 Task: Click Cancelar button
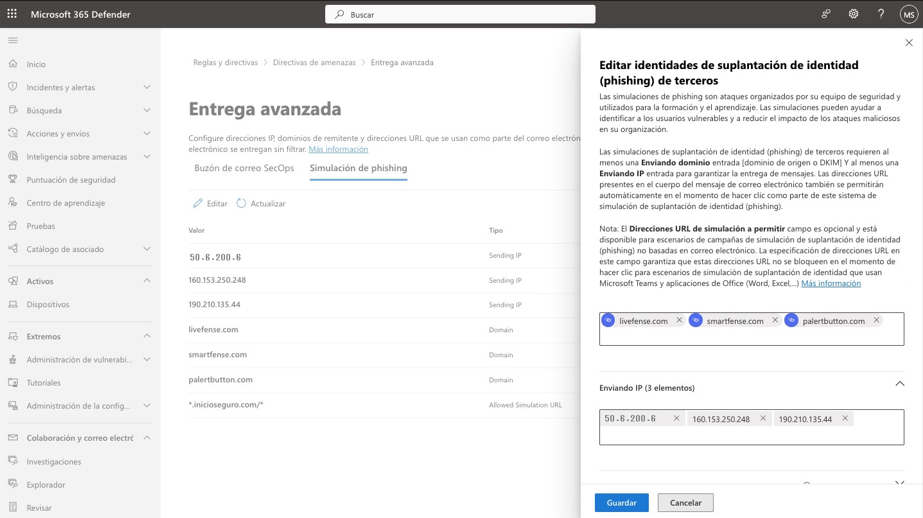point(685,503)
